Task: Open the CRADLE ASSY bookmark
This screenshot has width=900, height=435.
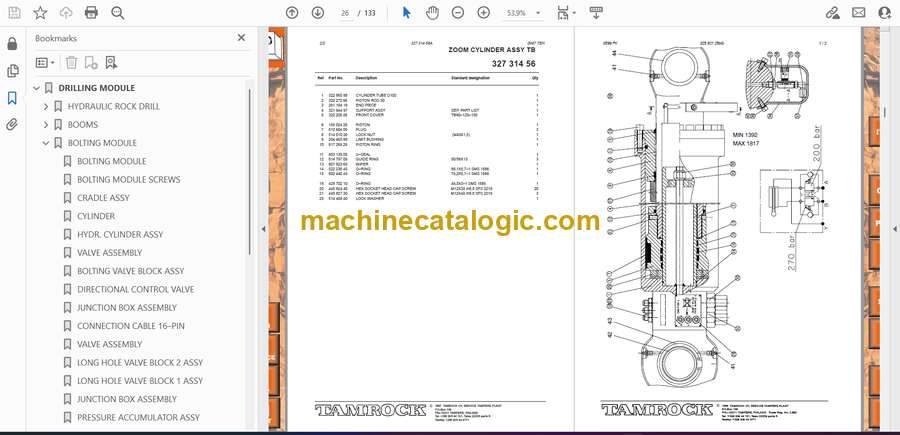Action: pos(103,198)
